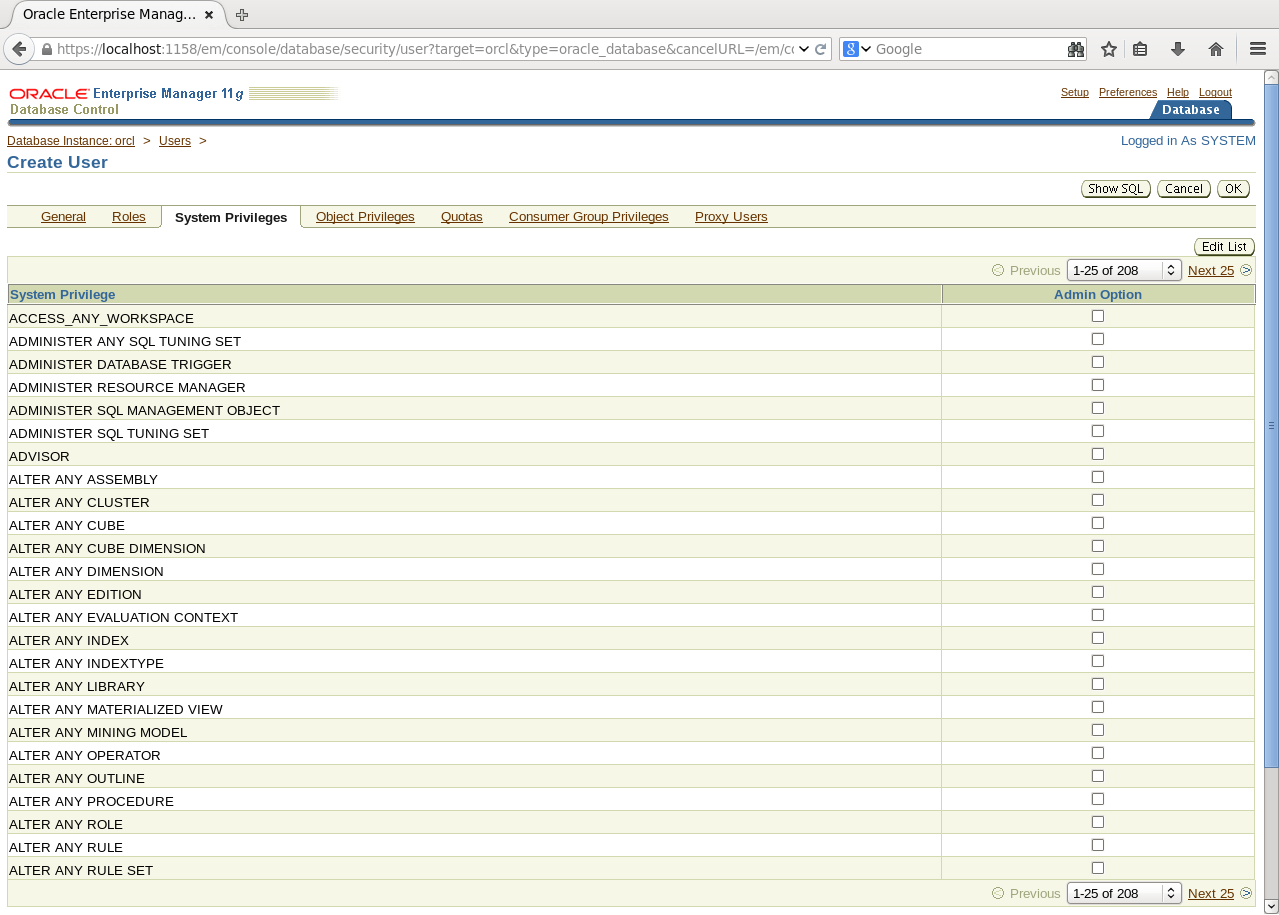1279x915 pixels.
Task: Click the browser address bar URL
Action: point(425,49)
